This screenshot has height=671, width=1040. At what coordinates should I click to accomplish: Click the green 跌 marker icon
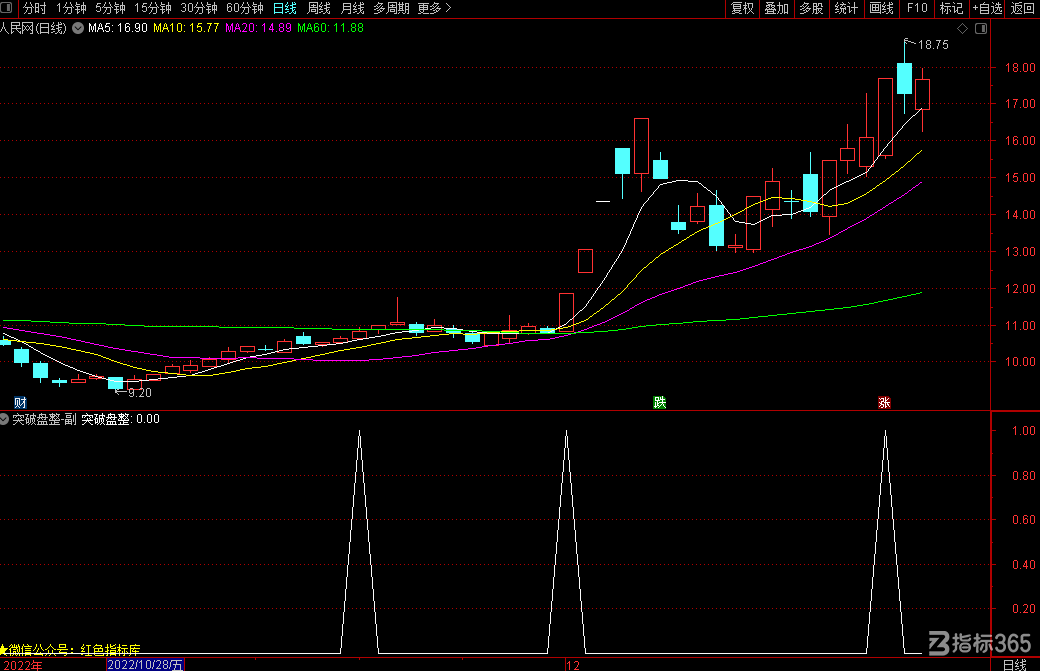pyautogui.click(x=659, y=402)
